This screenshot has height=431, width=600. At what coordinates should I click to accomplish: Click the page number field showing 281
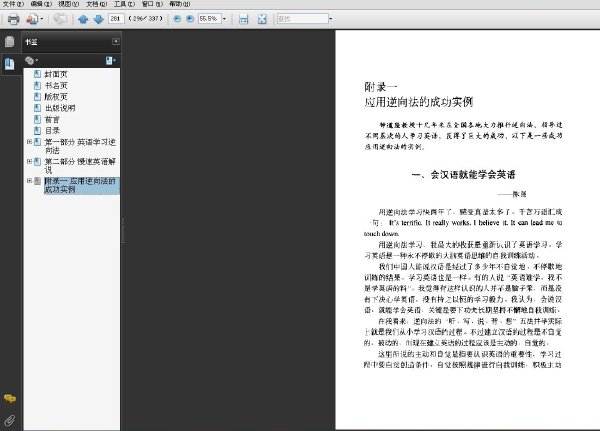click(116, 18)
